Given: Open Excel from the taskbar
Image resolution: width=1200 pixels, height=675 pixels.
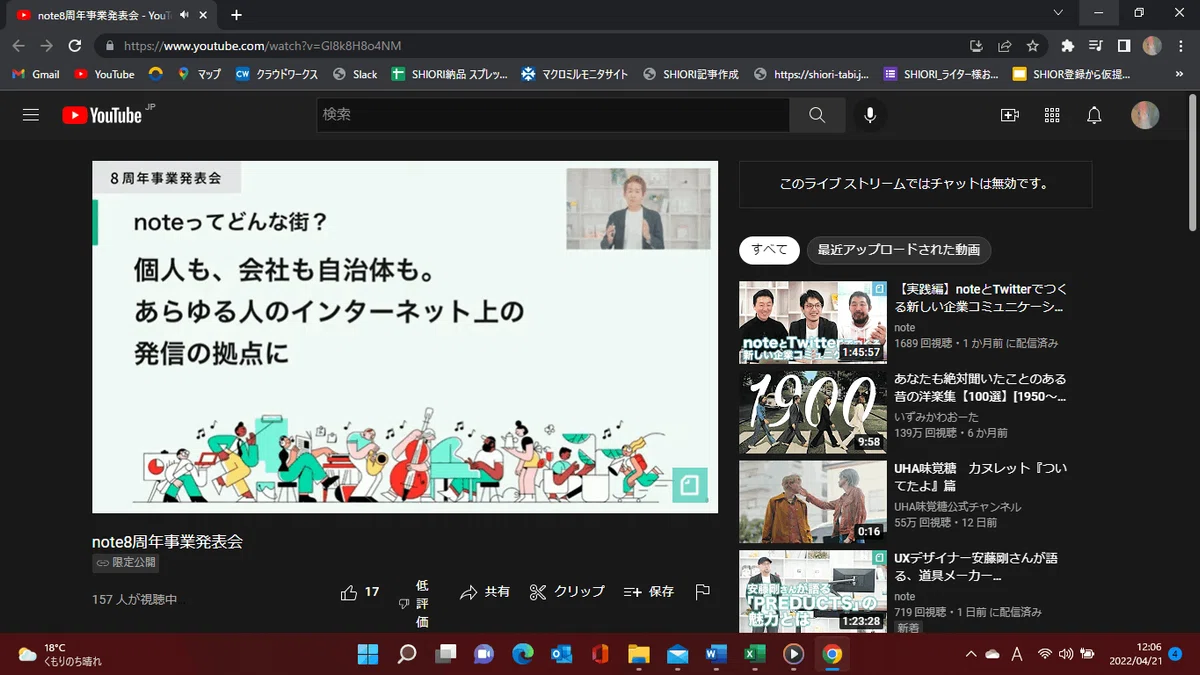Looking at the screenshot, I should (754, 654).
